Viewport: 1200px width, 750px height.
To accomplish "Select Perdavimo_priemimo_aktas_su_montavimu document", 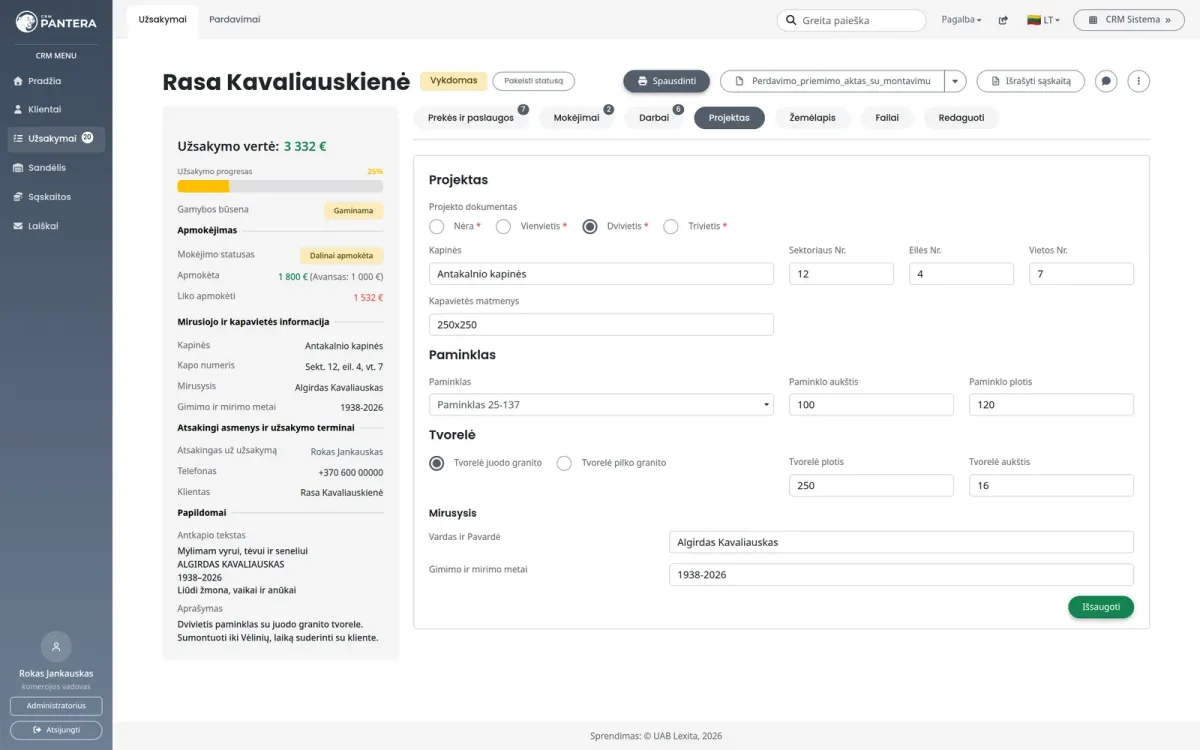I will coord(832,81).
